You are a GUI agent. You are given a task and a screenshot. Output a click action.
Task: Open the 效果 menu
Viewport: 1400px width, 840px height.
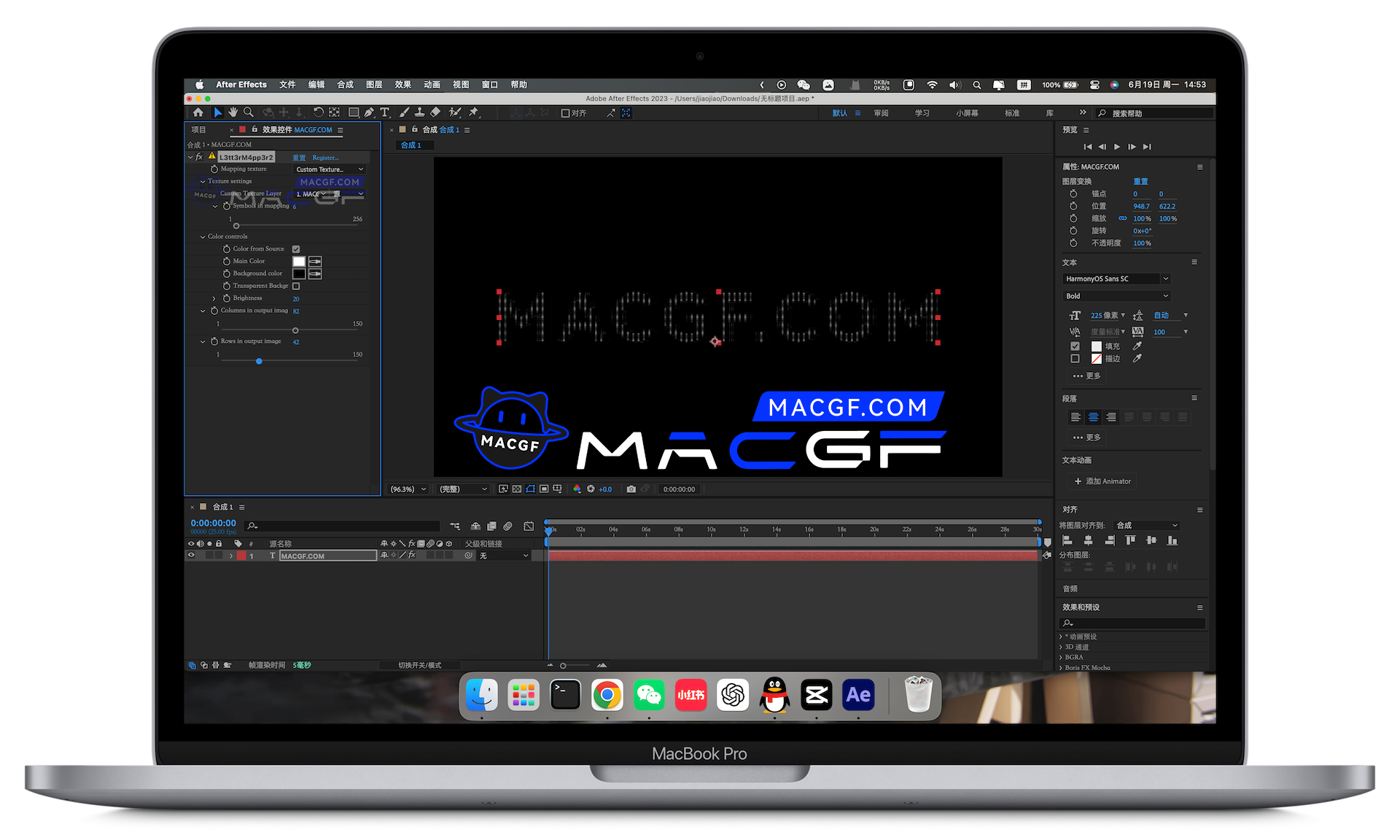pyautogui.click(x=402, y=85)
